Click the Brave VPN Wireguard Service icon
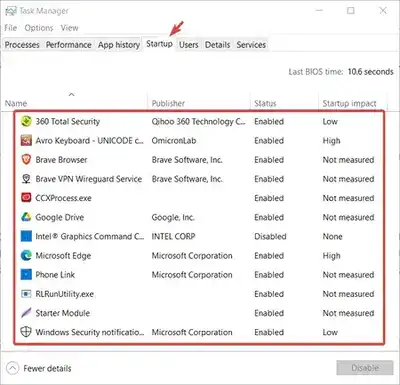Image resolution: width=400 pixels, height=385 pixels. 26,179
